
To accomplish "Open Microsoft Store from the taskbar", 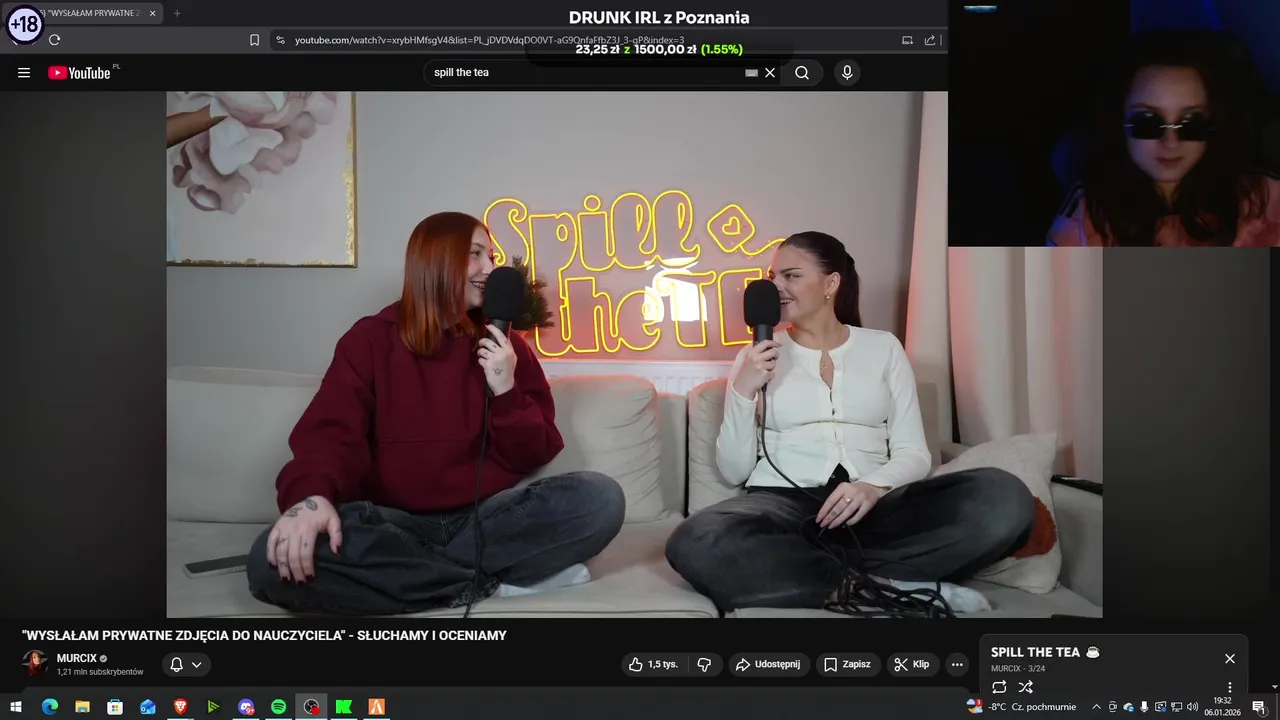I will (115, 707).
